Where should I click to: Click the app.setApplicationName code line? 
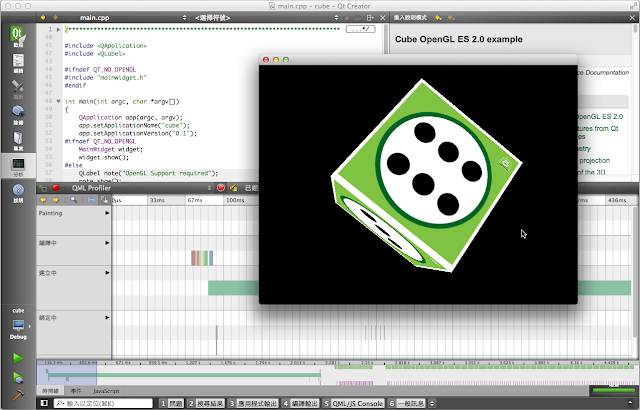tap(134, 125)
